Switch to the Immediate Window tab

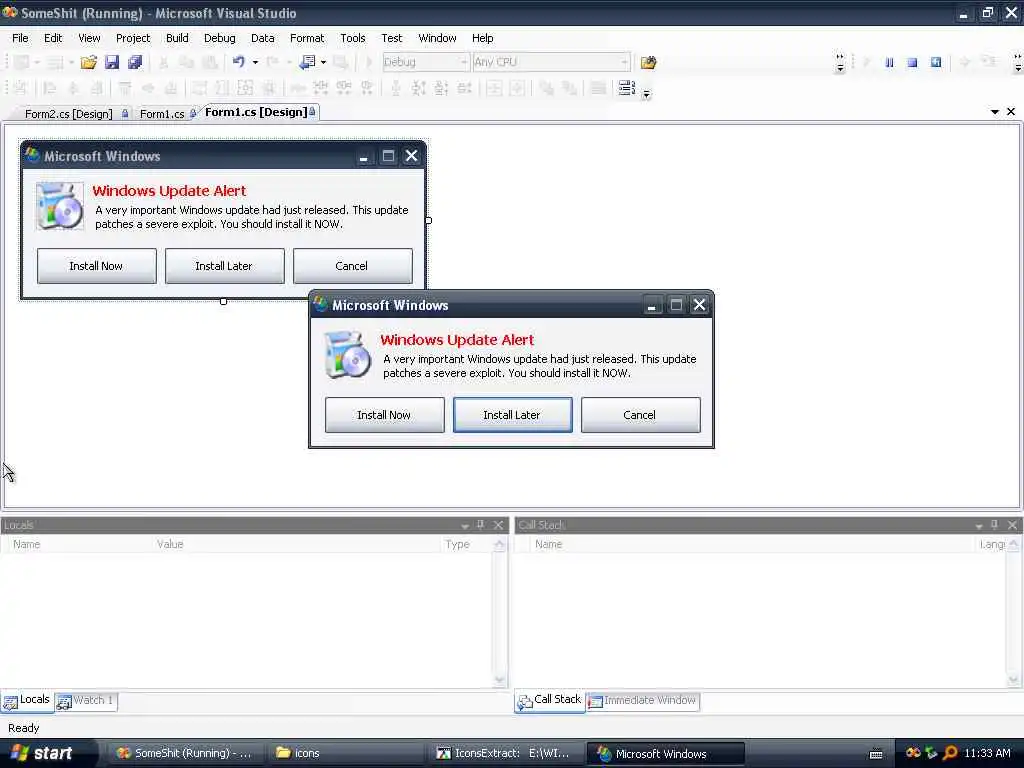tap(643, 701)
